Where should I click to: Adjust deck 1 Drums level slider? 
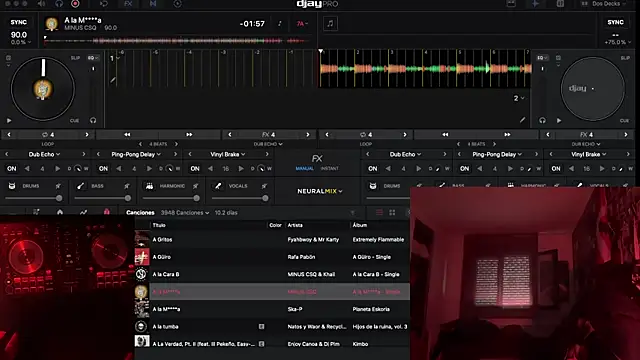pyautogui.click(x=33, y=198)
